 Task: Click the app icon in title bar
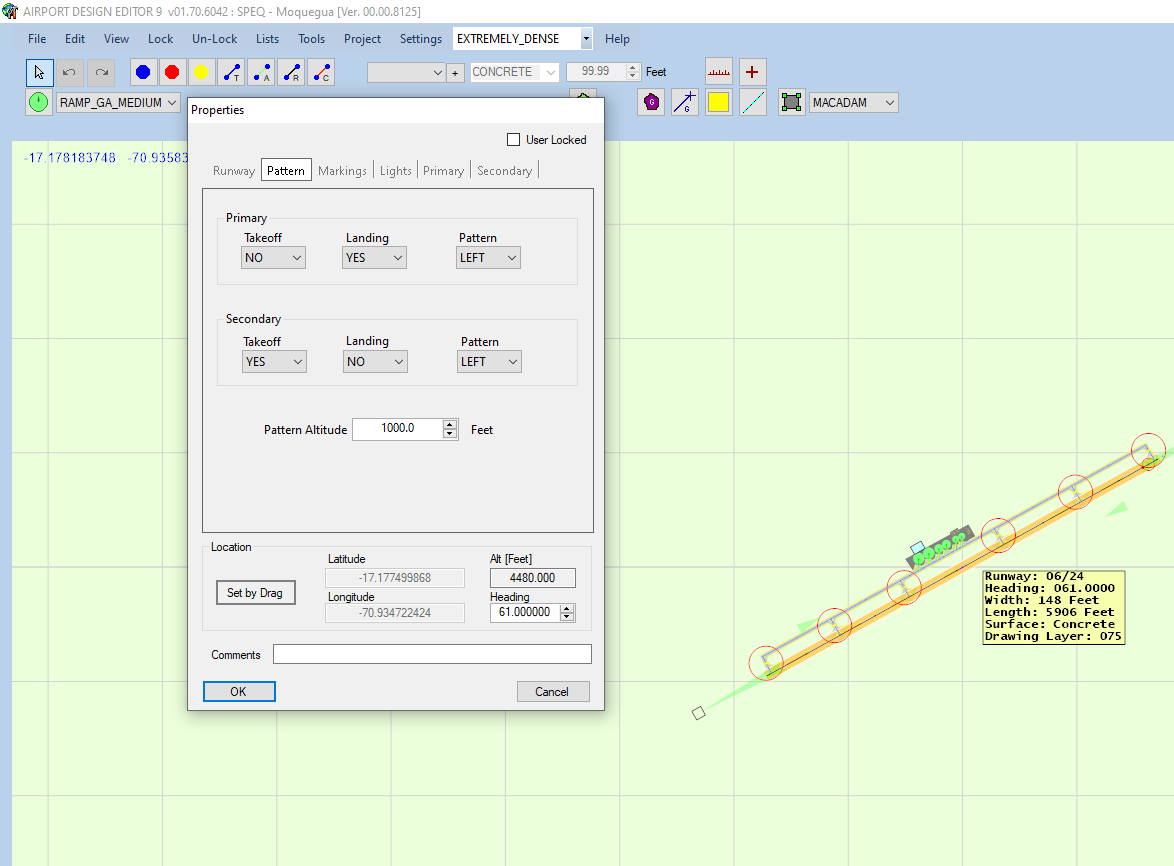tap(10, 11)
